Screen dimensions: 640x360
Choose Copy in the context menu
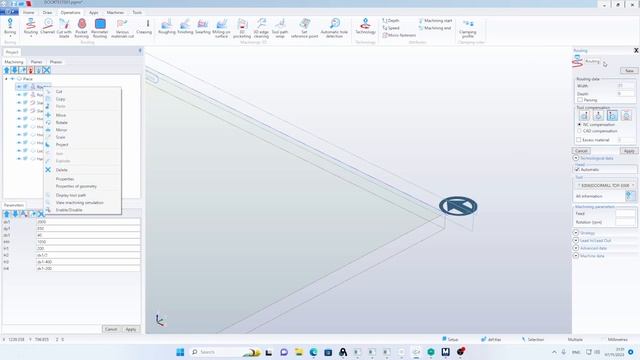(60, 99)
